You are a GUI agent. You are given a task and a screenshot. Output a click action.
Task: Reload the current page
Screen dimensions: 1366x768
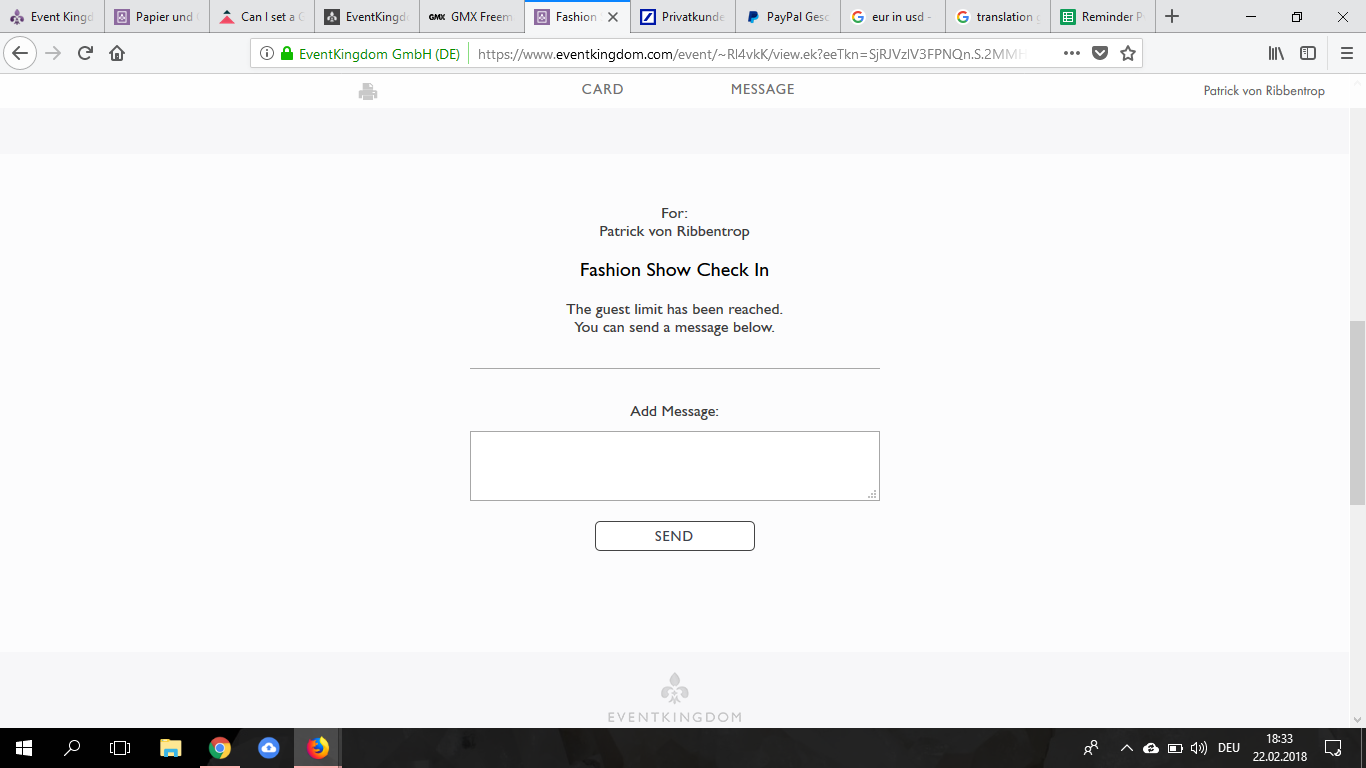85,54
